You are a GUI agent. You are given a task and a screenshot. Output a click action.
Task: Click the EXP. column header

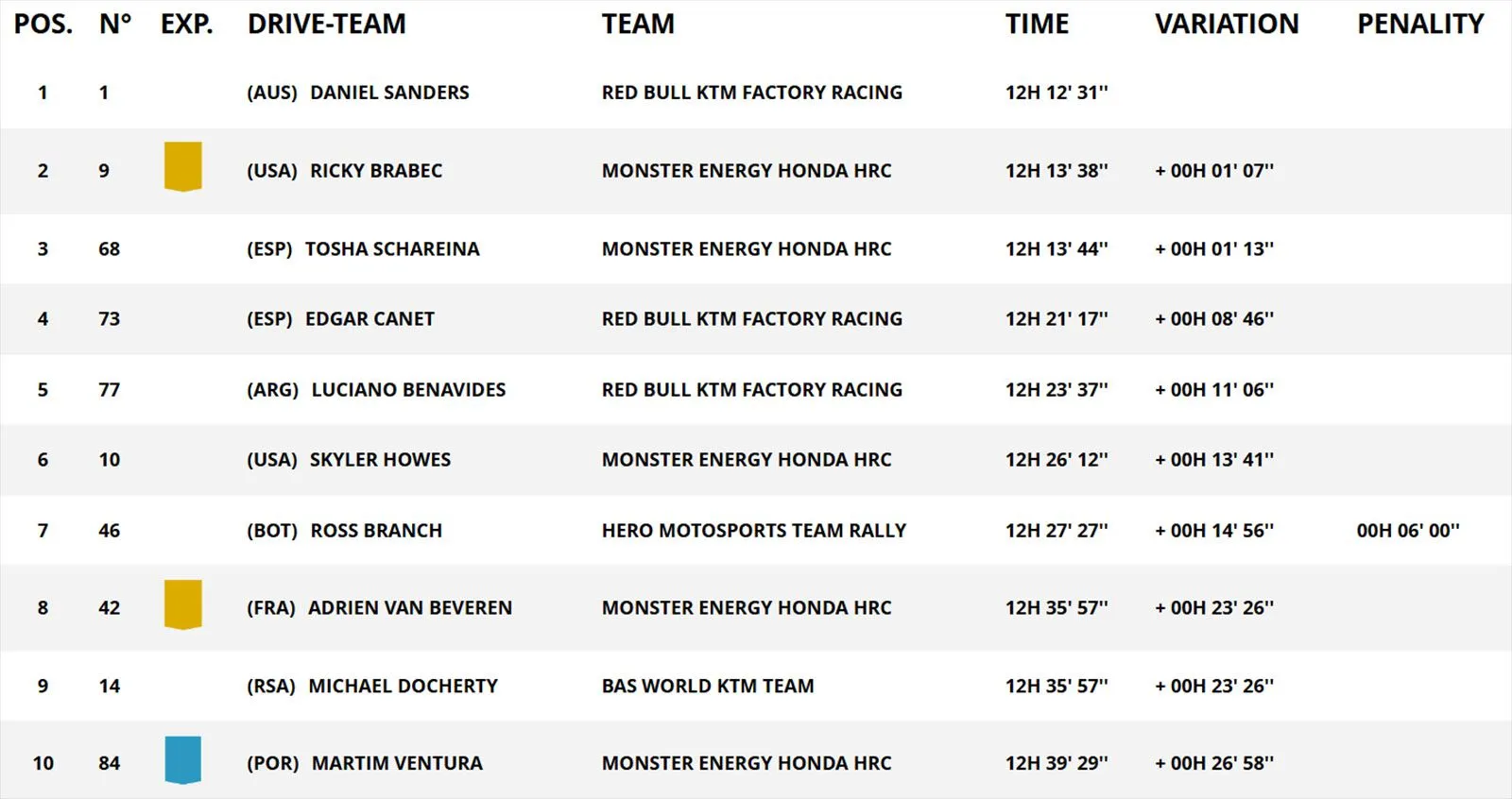[187, 24]
